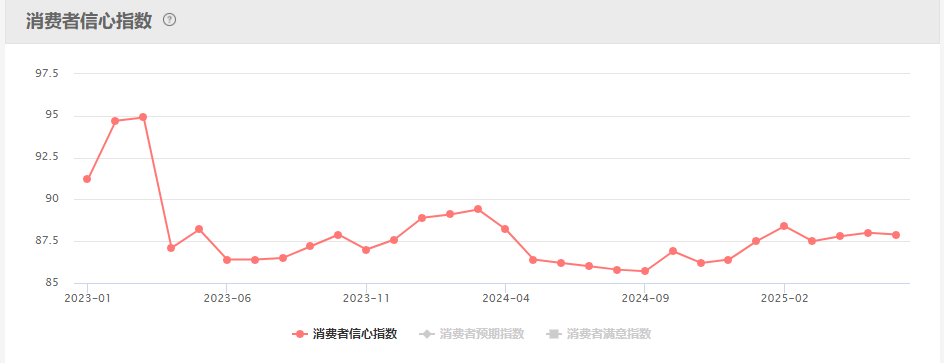Click the red circle legend marker
Image resolution: width=944 pixels, height=363 pixels.
click(x=300, y=334)
